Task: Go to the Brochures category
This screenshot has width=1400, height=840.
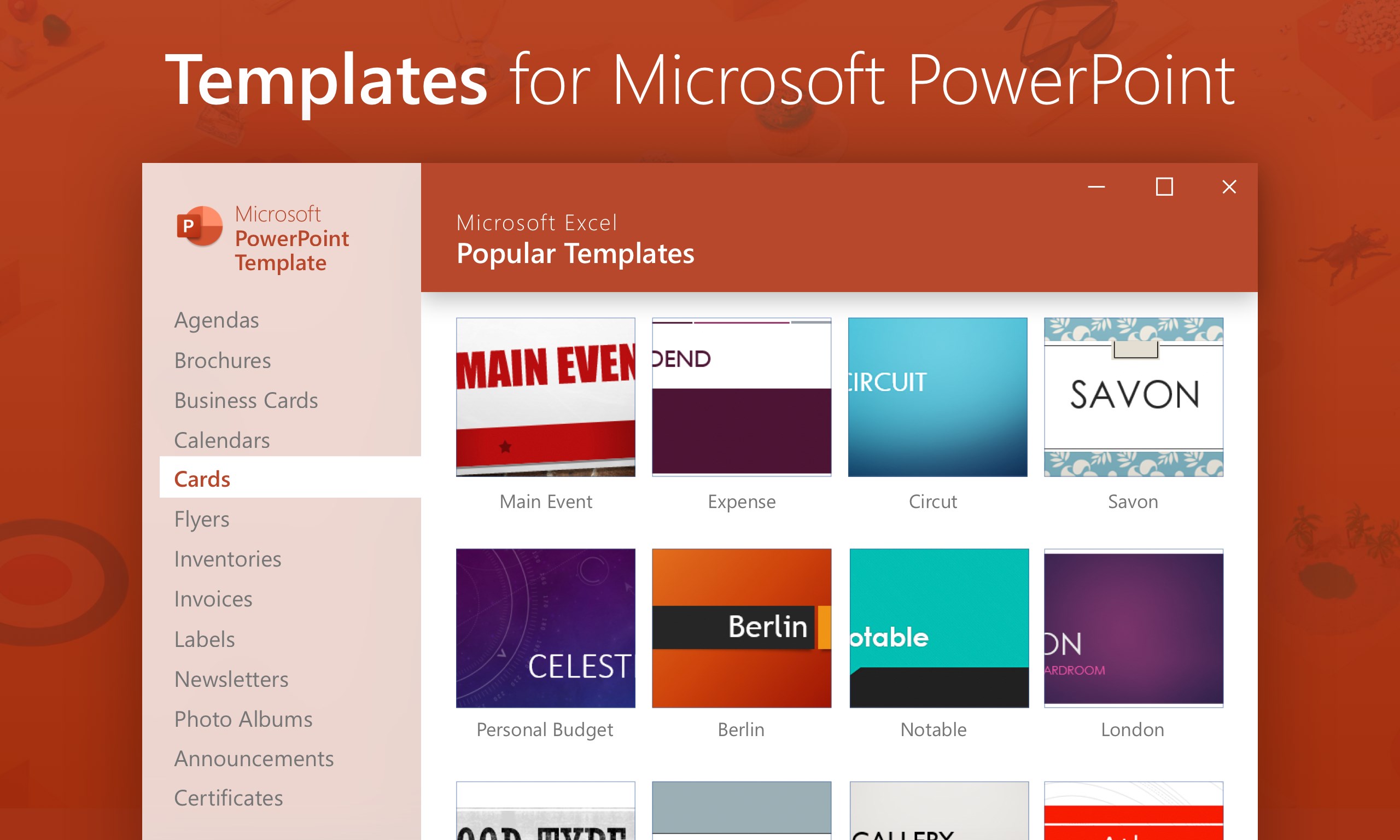Action: click(223, 360)
